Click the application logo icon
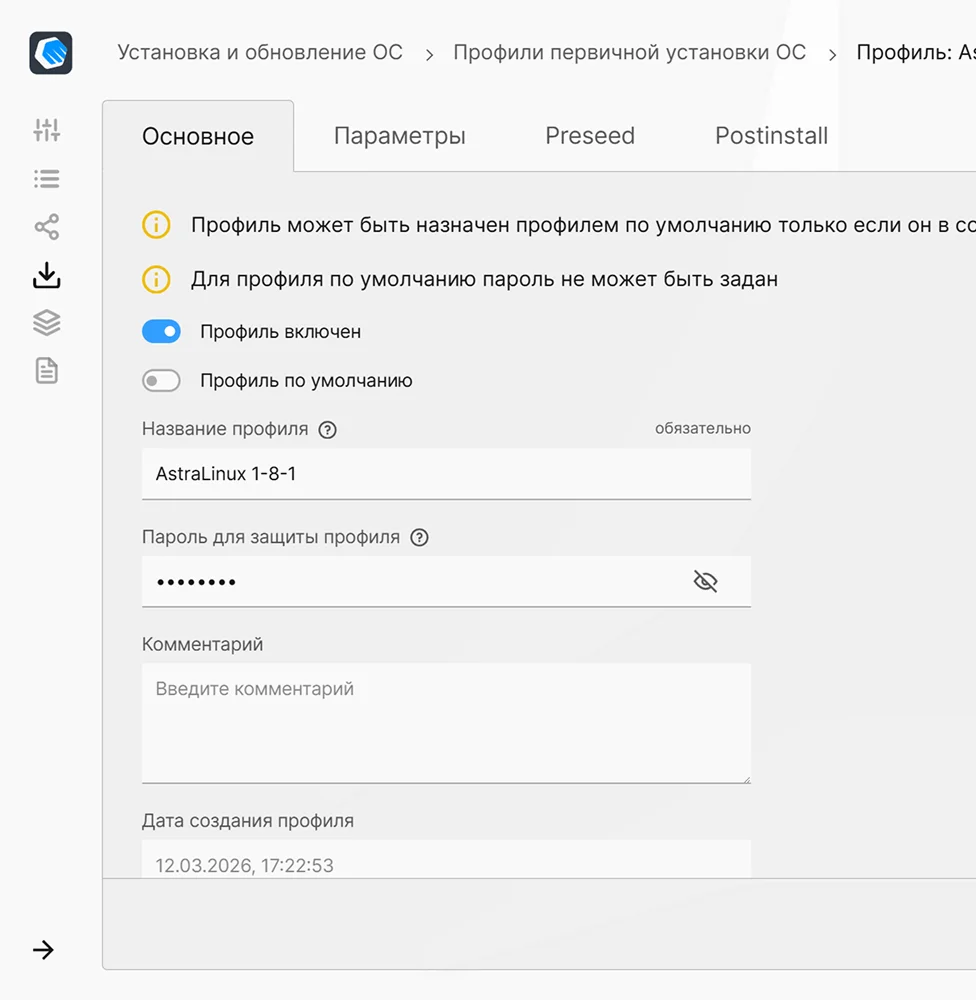The image size is (976, 1000). click(x=50, y=53)
